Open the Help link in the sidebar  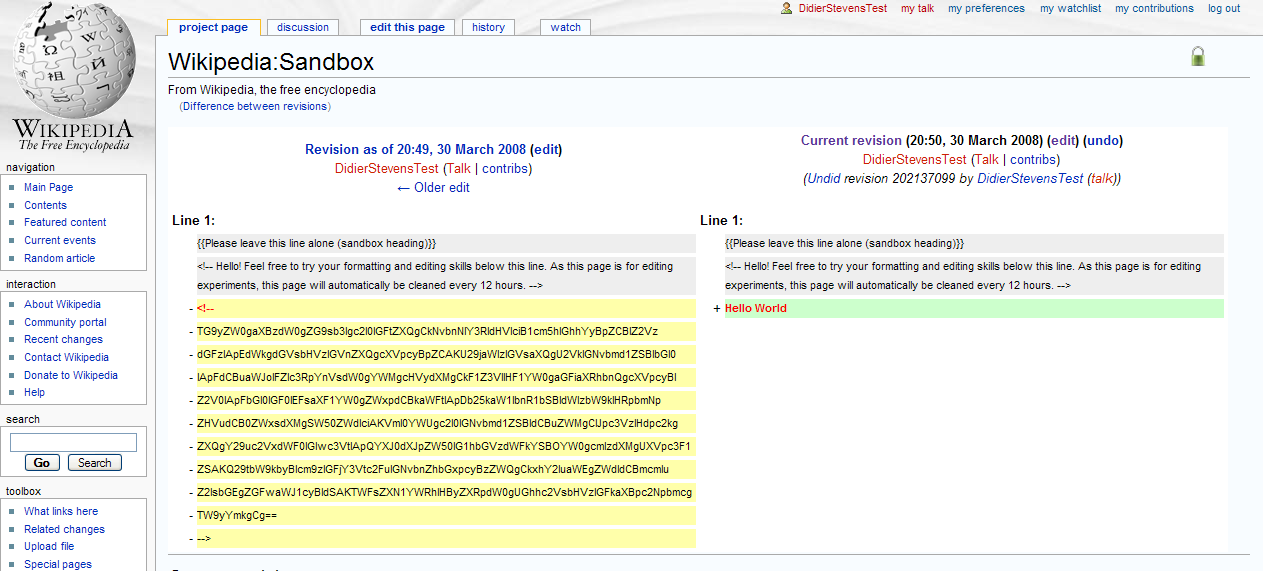[35, 392]
